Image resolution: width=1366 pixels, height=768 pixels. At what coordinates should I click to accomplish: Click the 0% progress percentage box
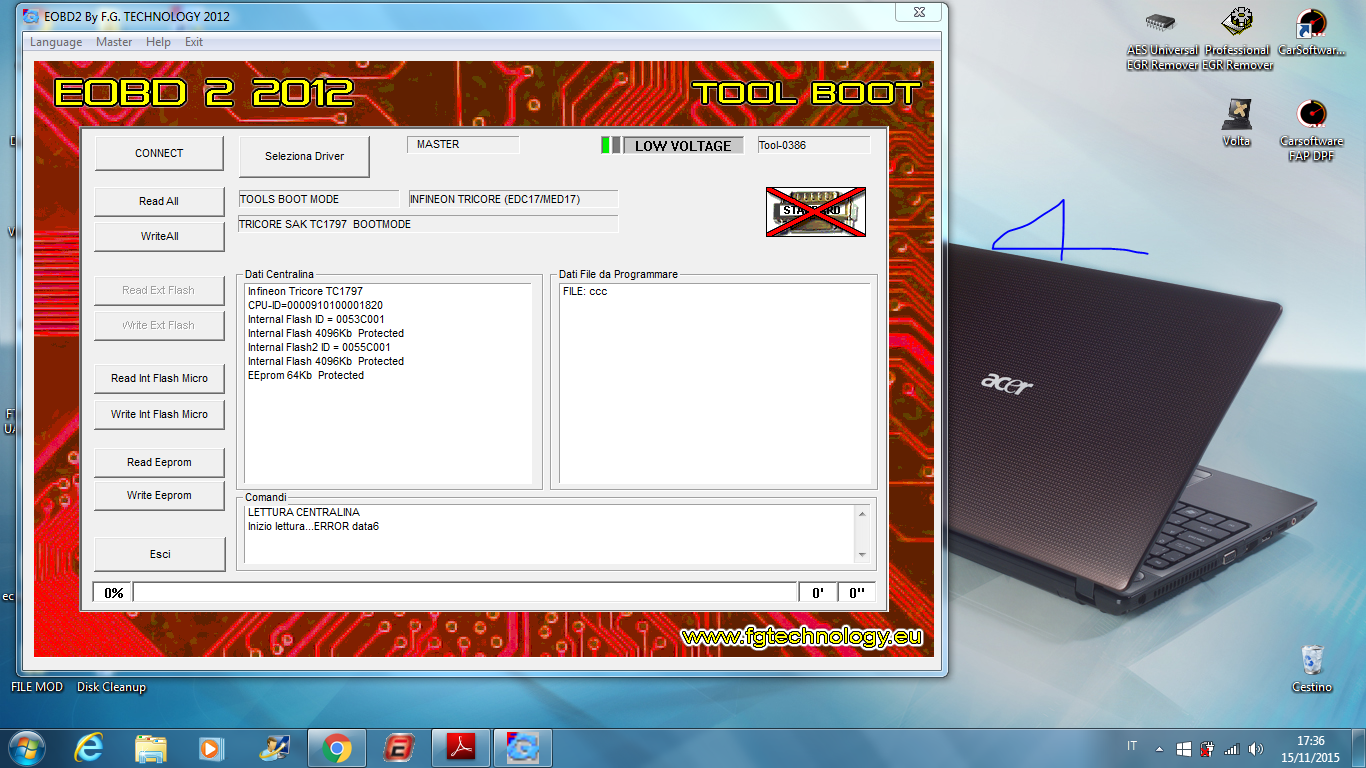pyautogui.click(x=113, y=593)
